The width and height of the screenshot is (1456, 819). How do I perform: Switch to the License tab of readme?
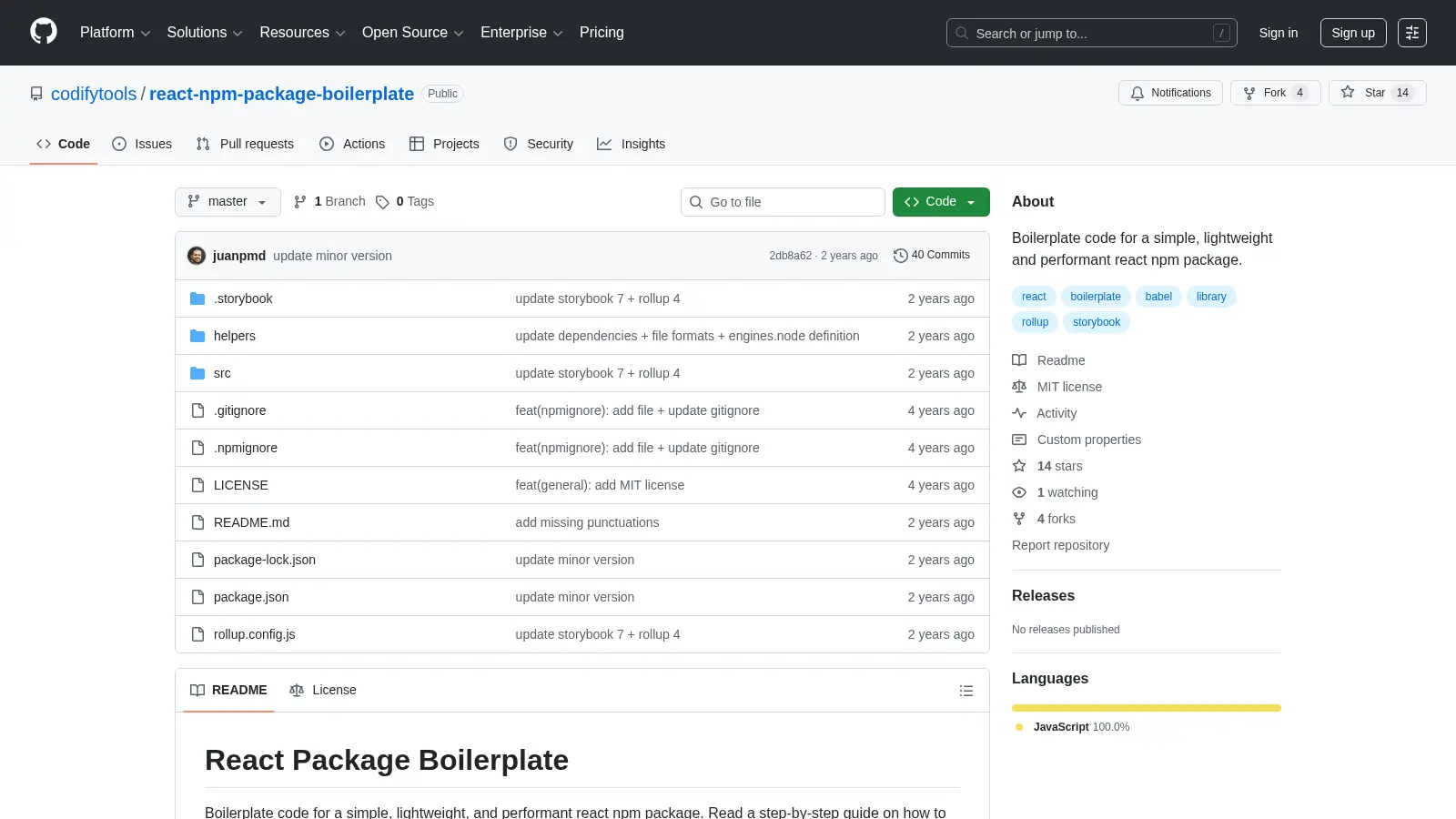(323, 691)
